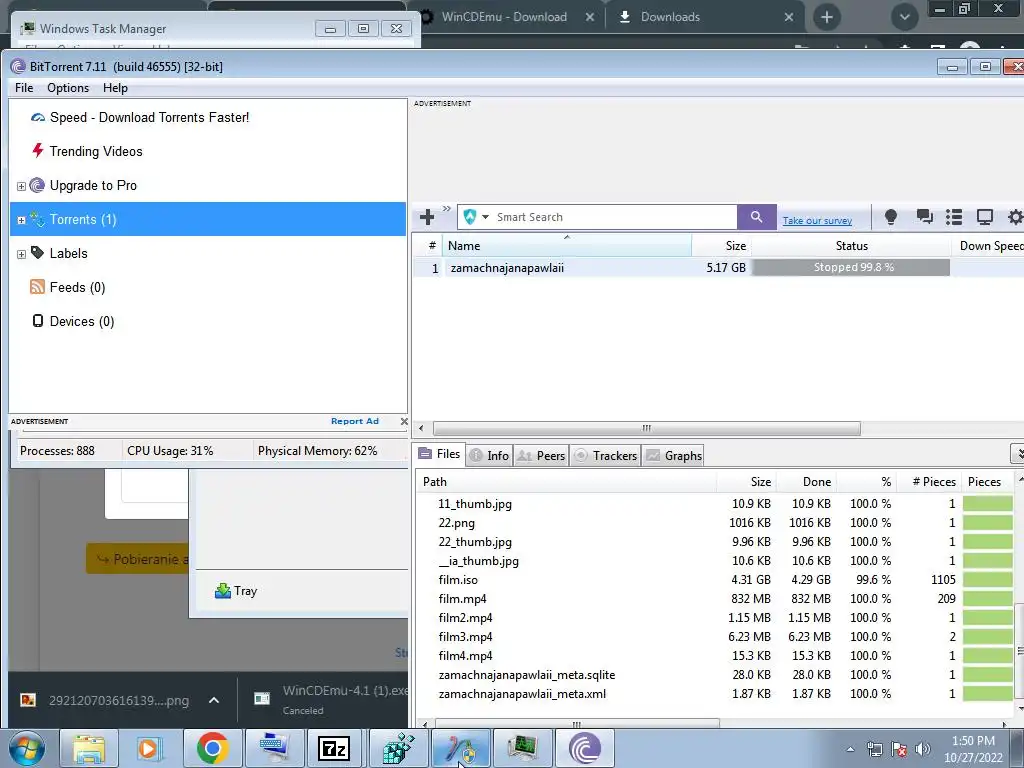Select the 22.png file row
This screenshot has height=768, width=1024.
pos(716,522)
